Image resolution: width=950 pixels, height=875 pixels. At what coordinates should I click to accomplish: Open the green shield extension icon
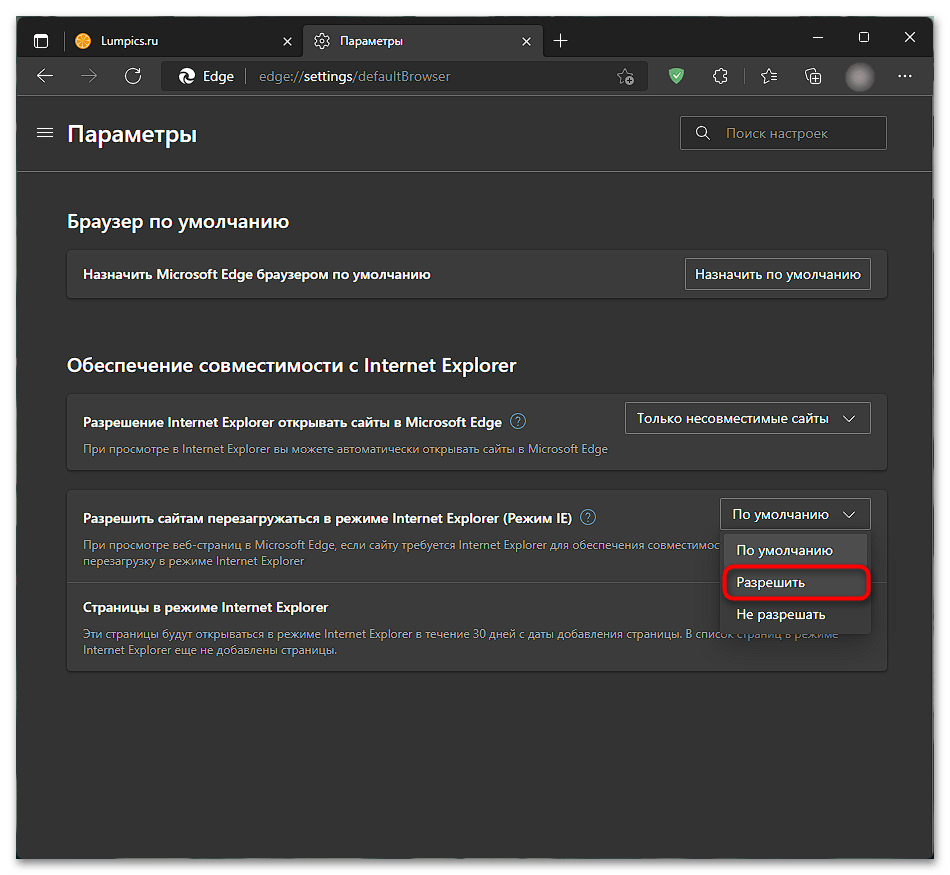click(676, 76)
